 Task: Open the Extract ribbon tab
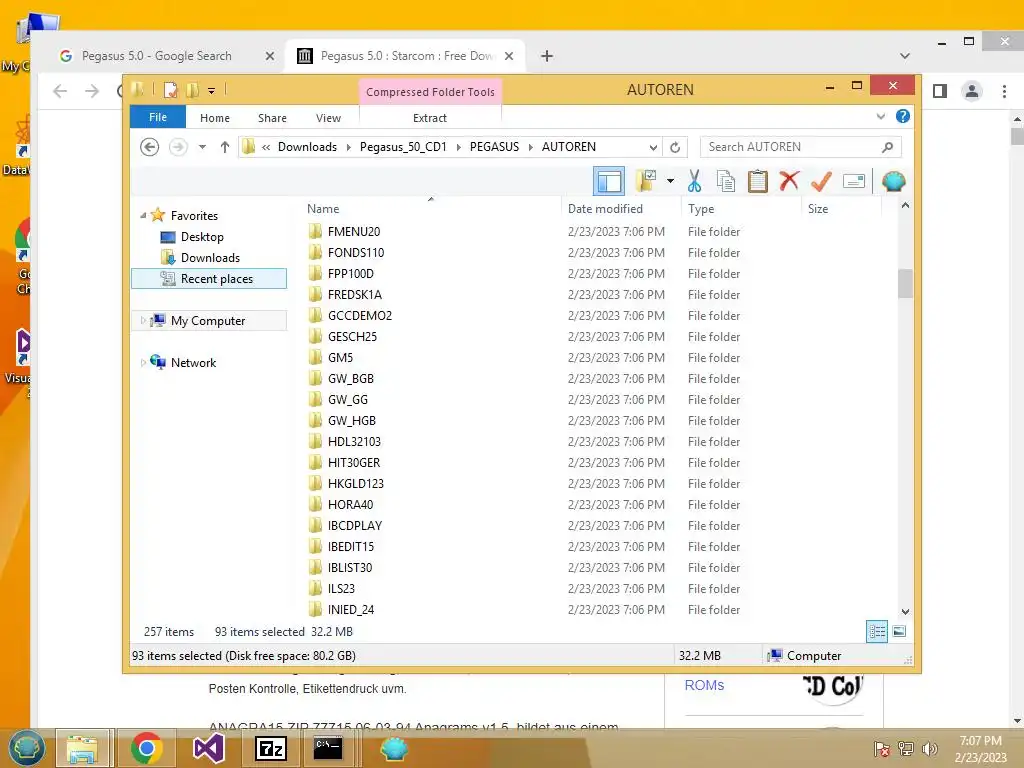[430, 118]
